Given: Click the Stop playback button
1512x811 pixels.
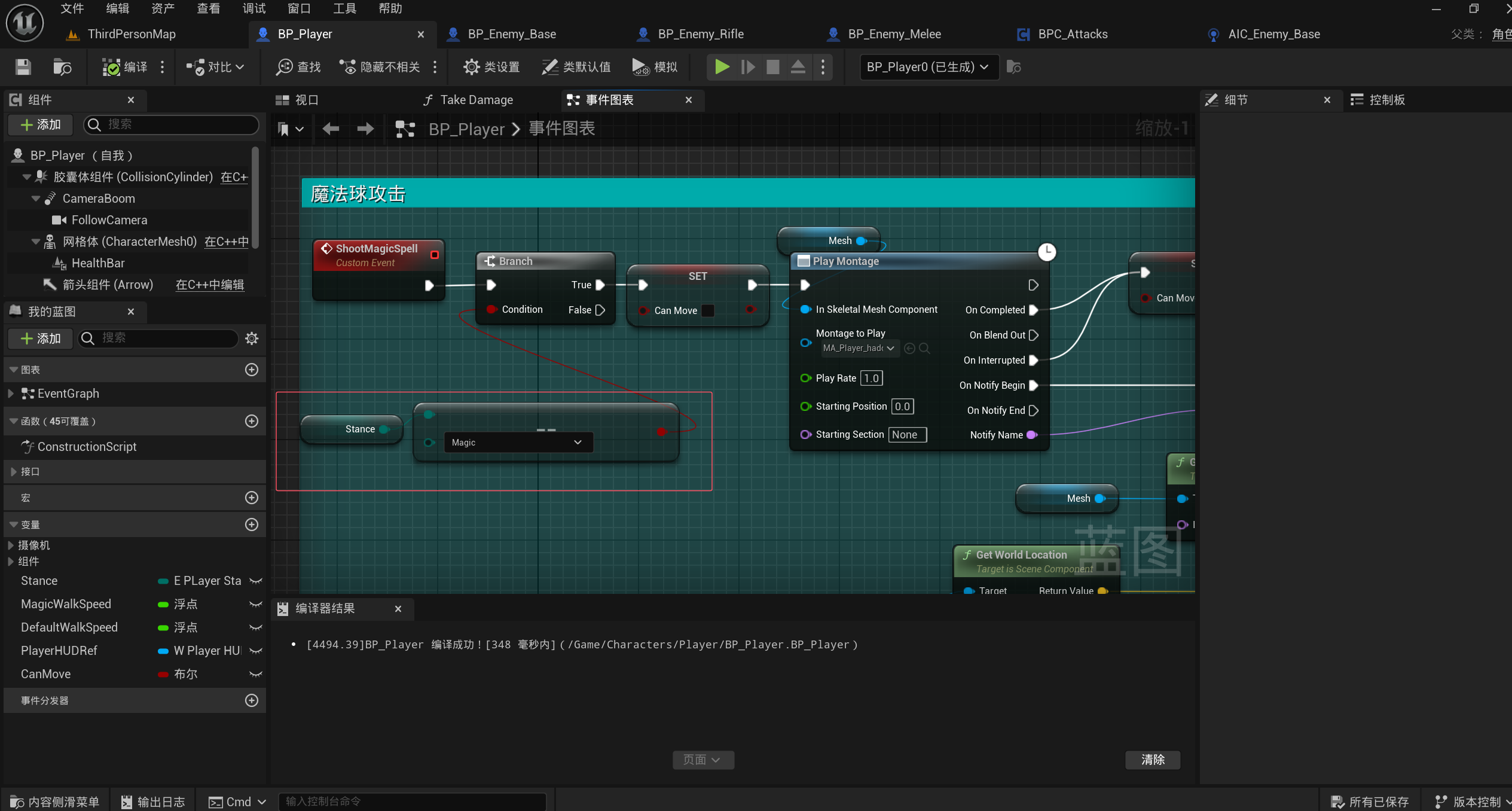Looking at the screenshot, I should (772, 67).
